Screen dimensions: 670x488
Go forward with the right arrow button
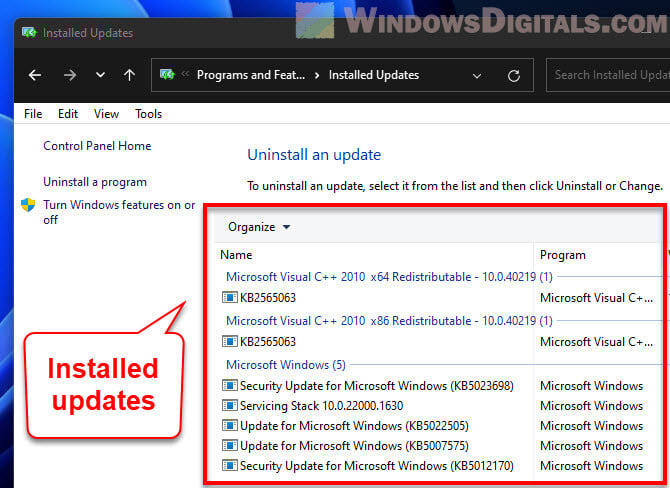click(x=70, y=75)
